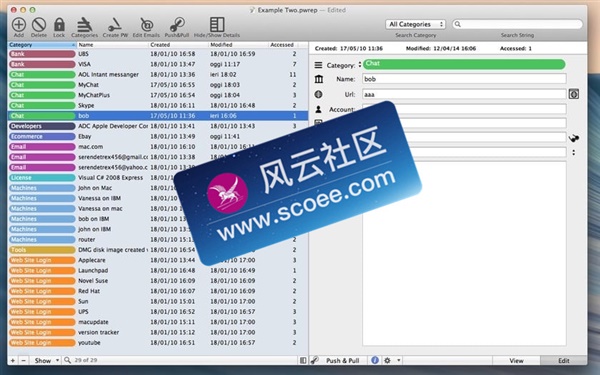Click the Name field containing bob
This screenshot has width=600, height=375.
point(464,79)
